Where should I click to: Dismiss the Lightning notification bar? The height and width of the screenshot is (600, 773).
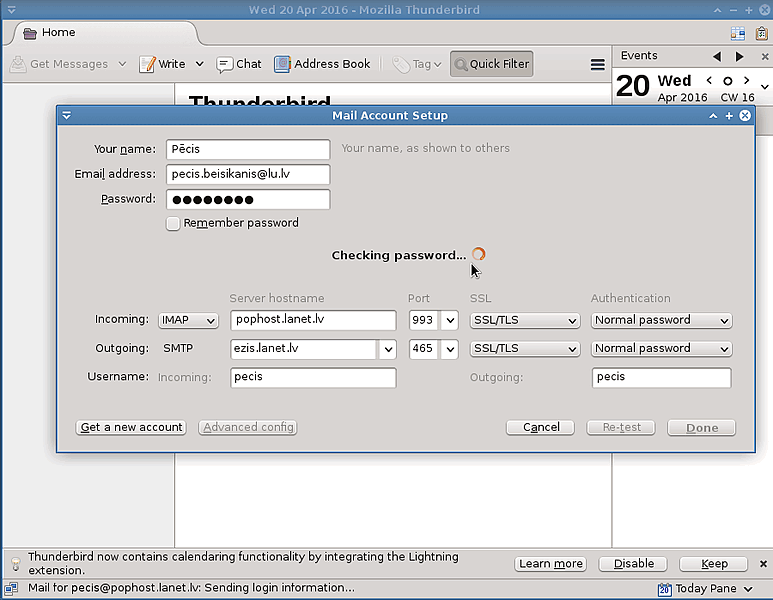[x=763, y=564]
